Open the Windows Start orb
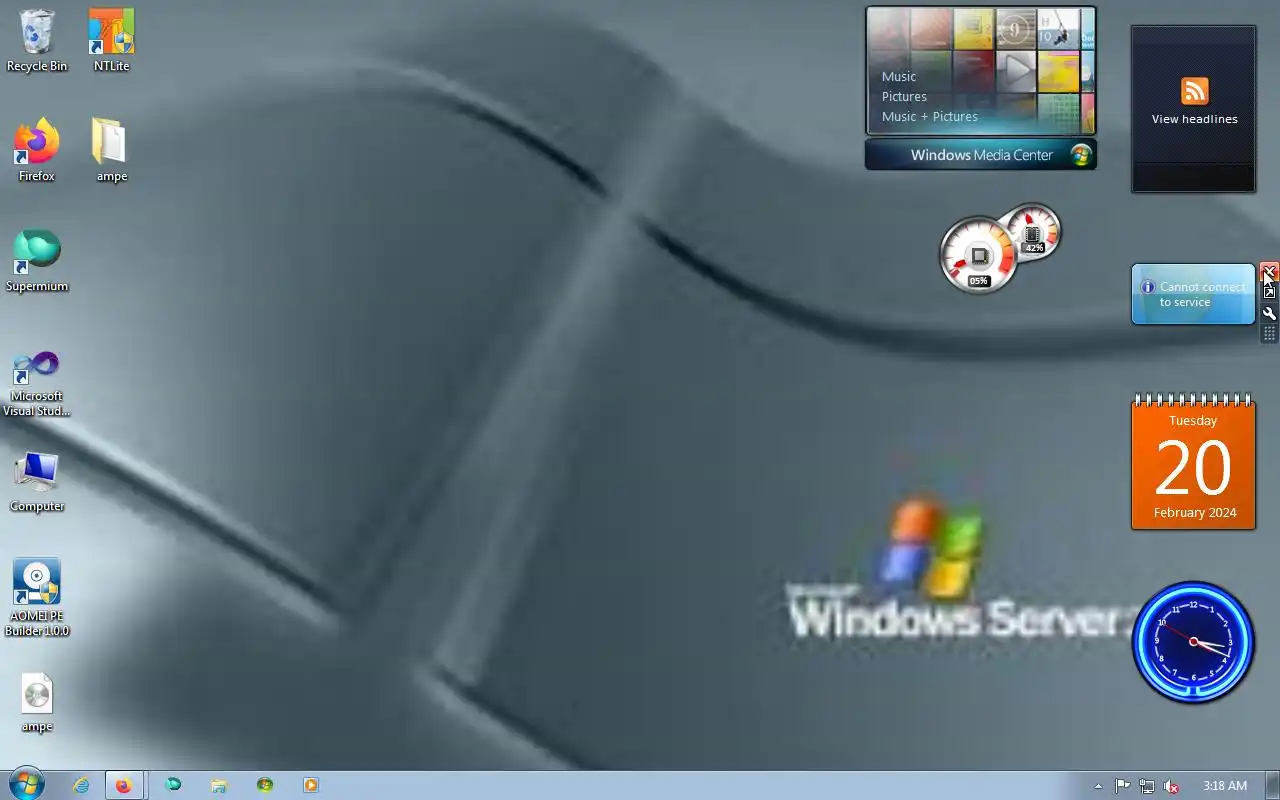Image resolution: width=1280 pixels, height=800 pixels. point(25,785)
